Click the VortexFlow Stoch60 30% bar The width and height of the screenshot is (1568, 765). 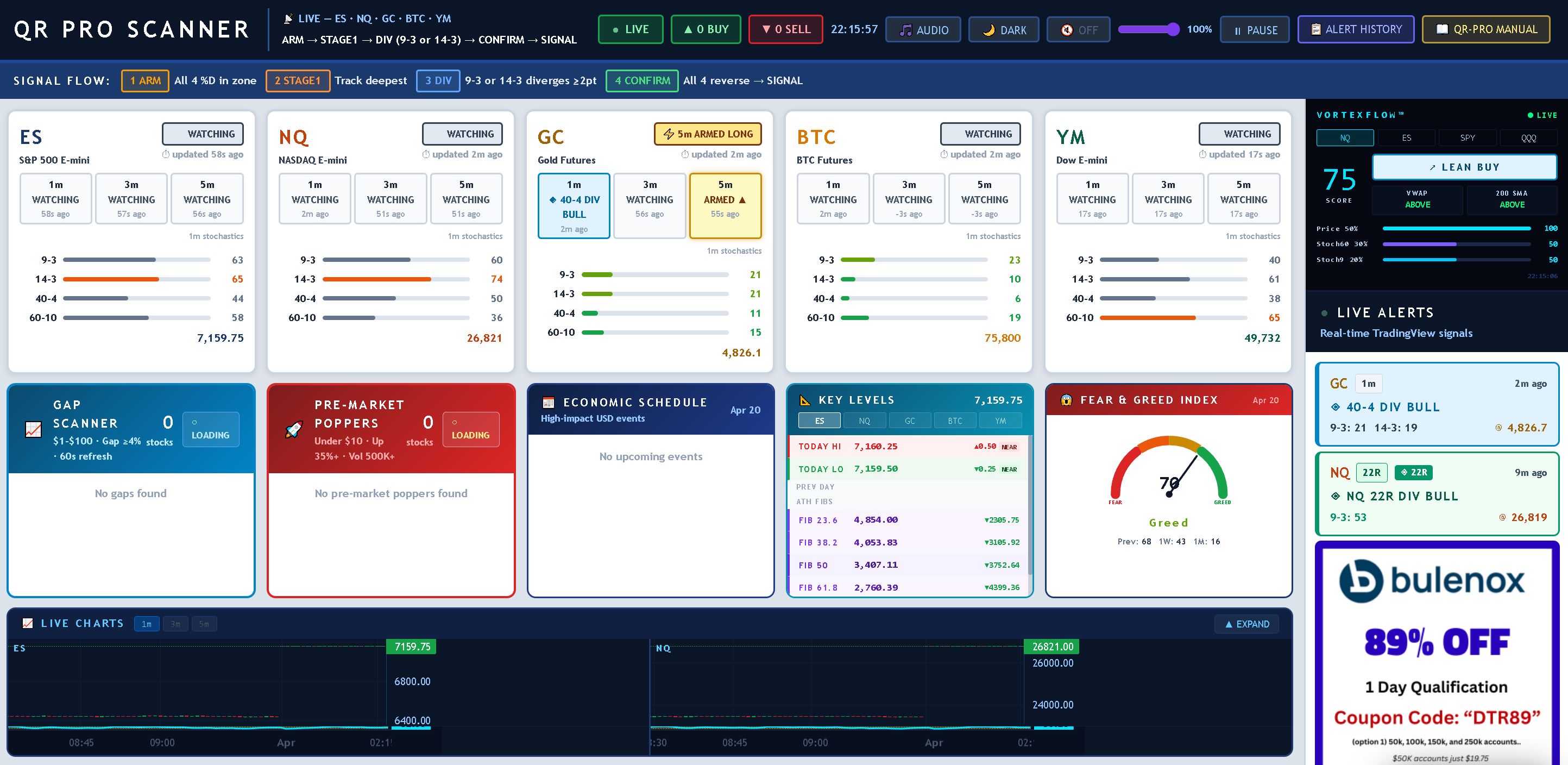[x=1456, y=243]
